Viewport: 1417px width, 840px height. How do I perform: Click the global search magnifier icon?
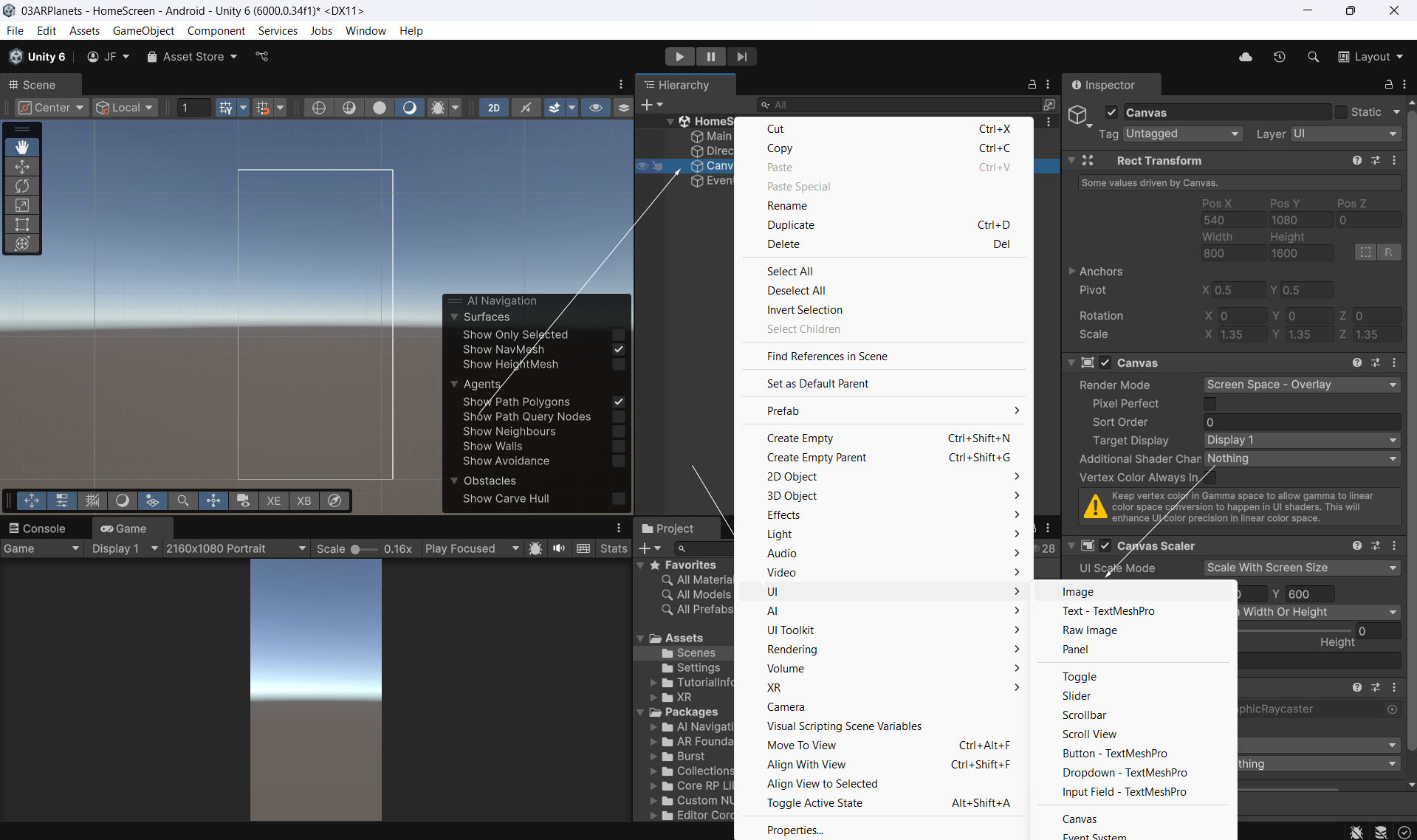pyautogui.click(x=1313, y=57)
